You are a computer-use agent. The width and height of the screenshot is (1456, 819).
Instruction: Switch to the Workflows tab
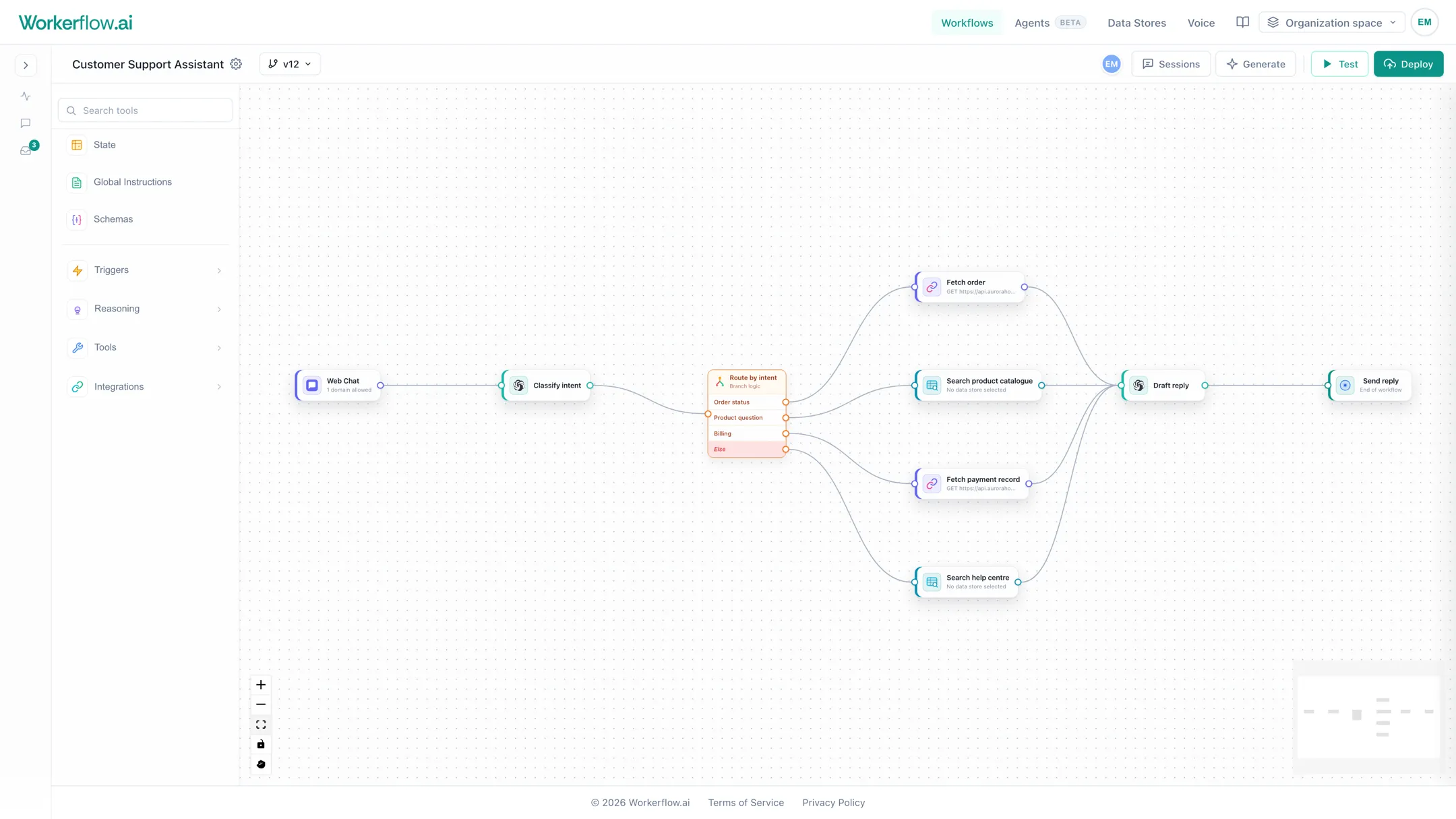[967, 23]
